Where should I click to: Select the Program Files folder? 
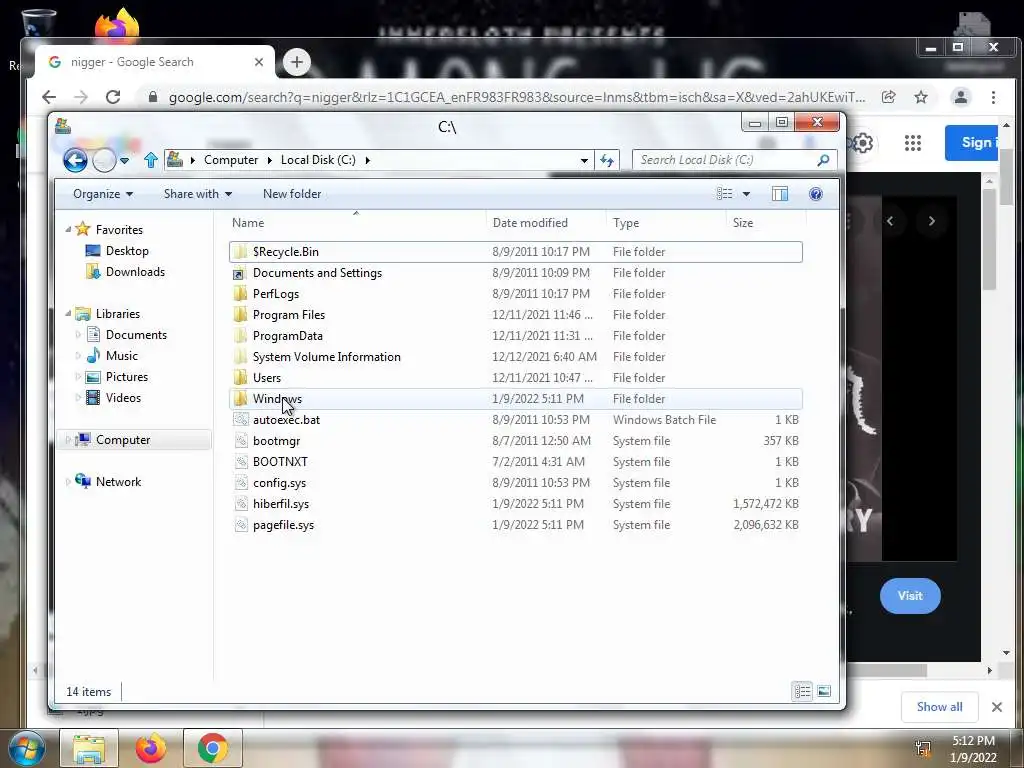click(515, 315)
